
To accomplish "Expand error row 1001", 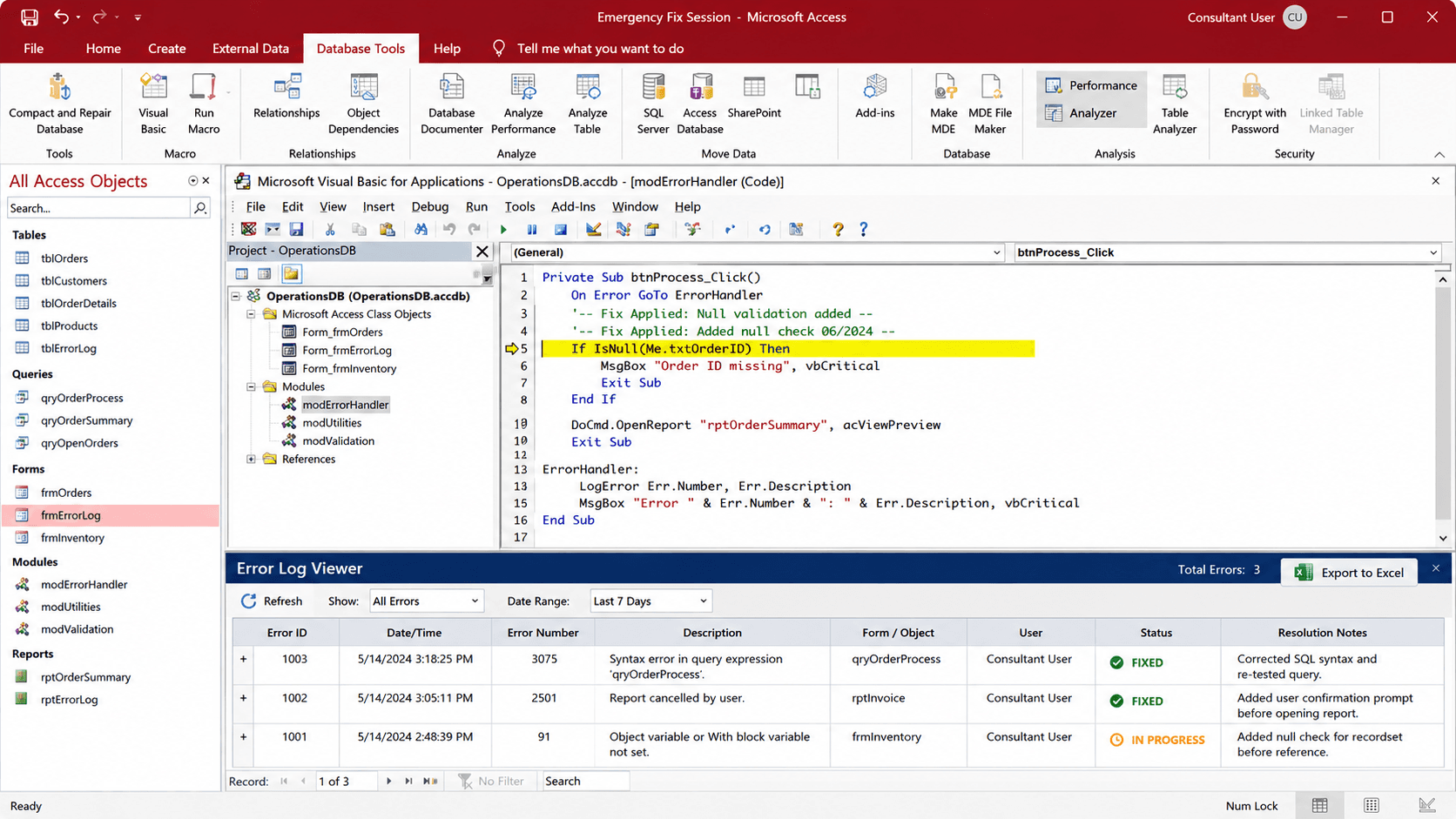I will tap(243, 736).
